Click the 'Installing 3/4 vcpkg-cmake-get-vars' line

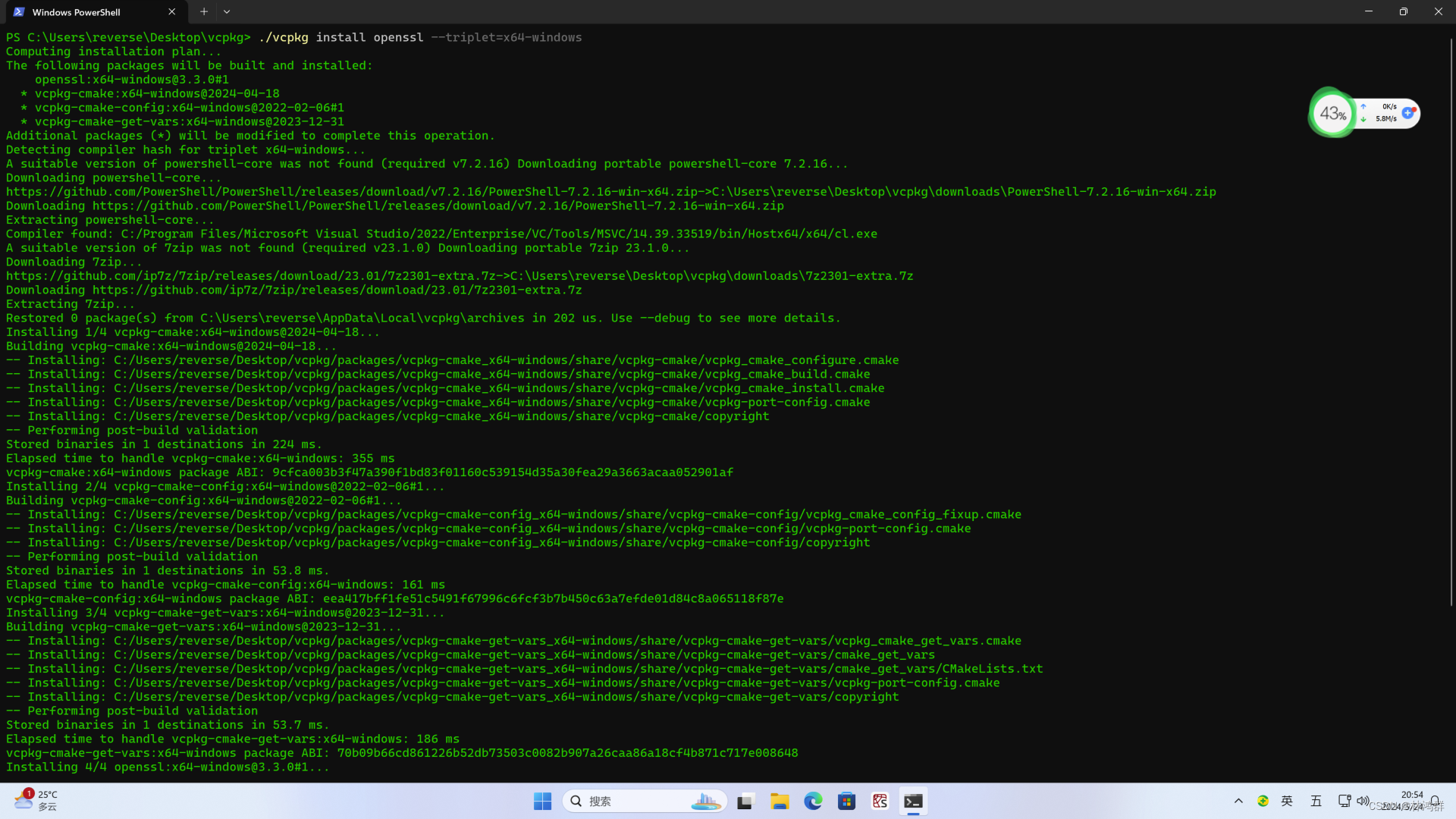pyautogui.click(x=225, y=613)
